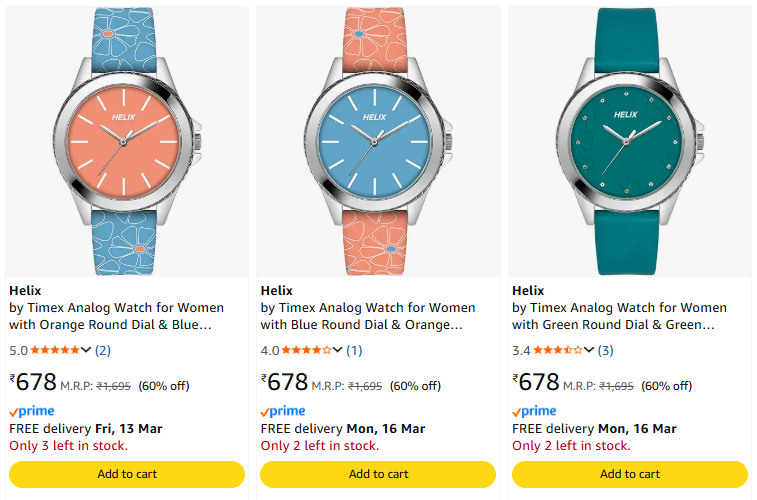
Task: Add blue dial Helix watch to cart
Action: pos(378,474)
